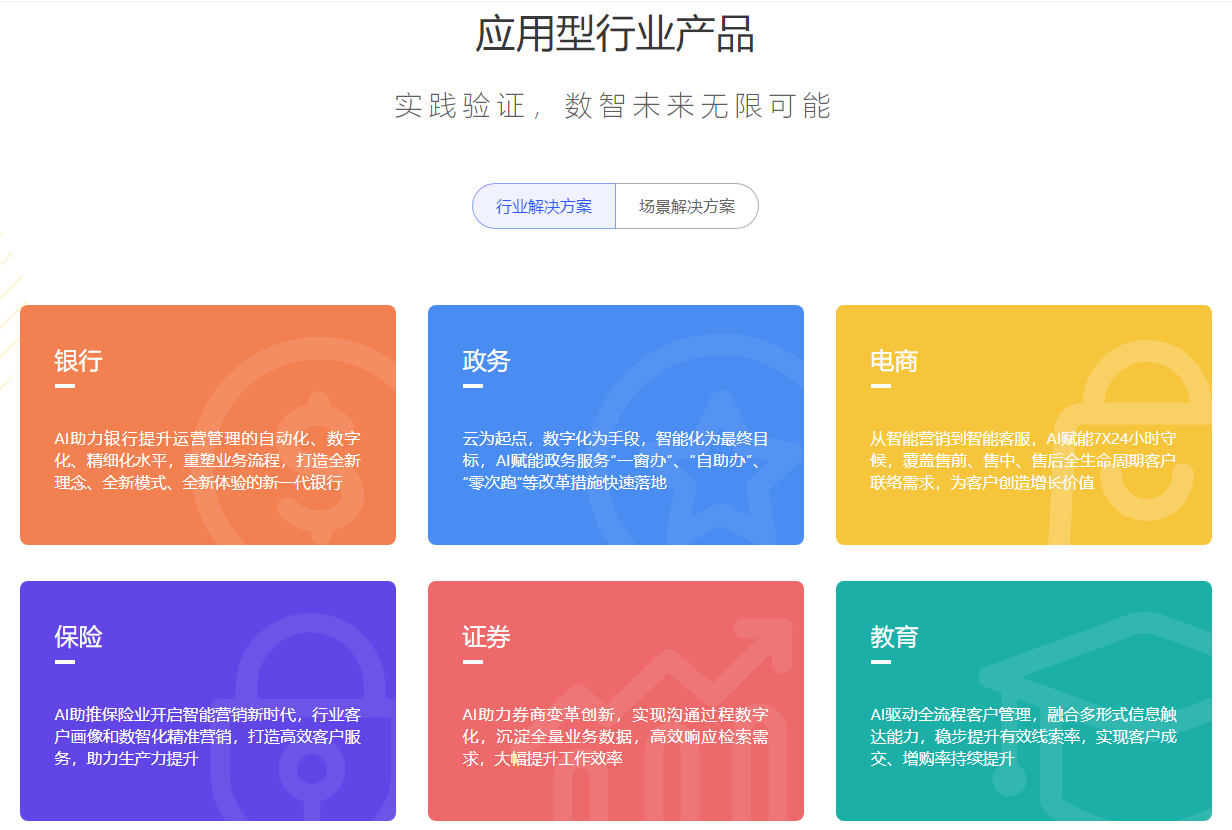Click the 应用型行业产品 heading

pos(616,33)
